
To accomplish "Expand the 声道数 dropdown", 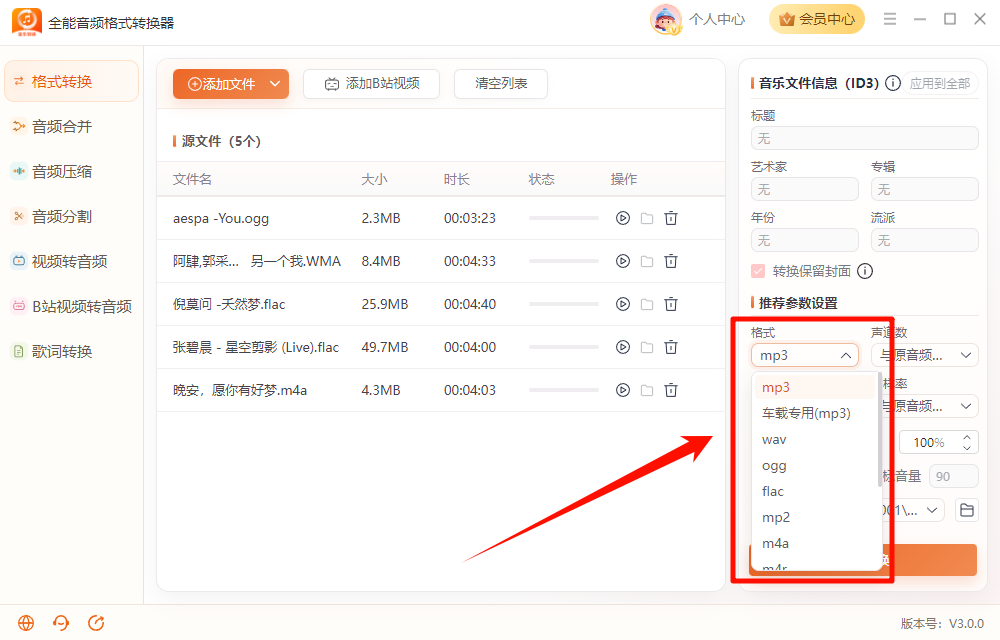I will point(925,355).
